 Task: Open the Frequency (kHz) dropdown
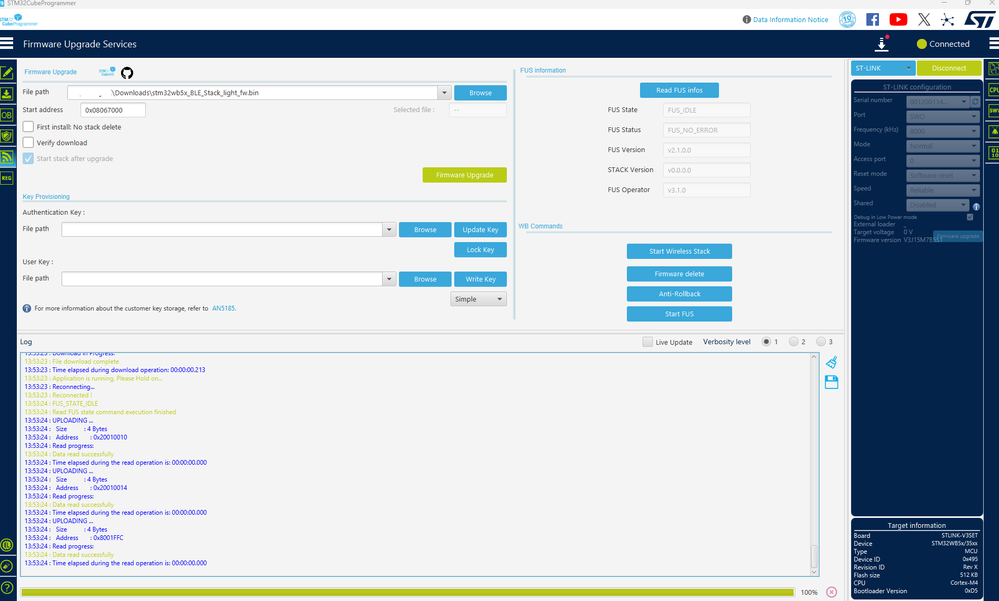click(942, 131)
